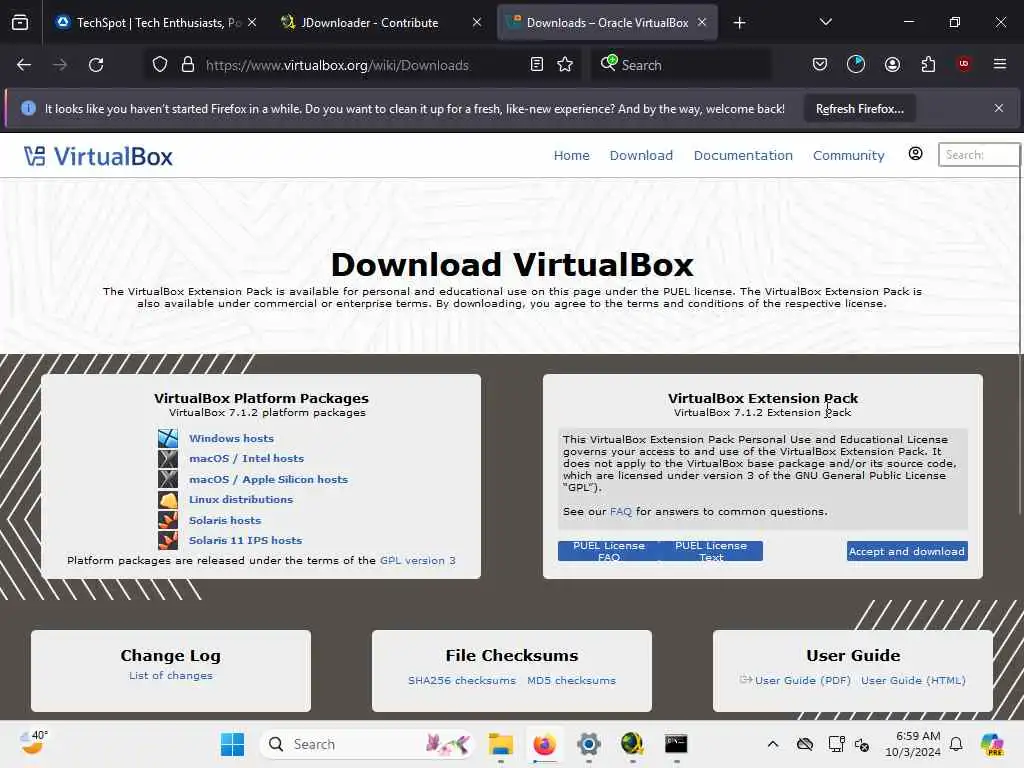This screenshot has height=768, width=1024.
Task: Open the macOS / Apple Silicon hosts link
Action: pos(268,479)
